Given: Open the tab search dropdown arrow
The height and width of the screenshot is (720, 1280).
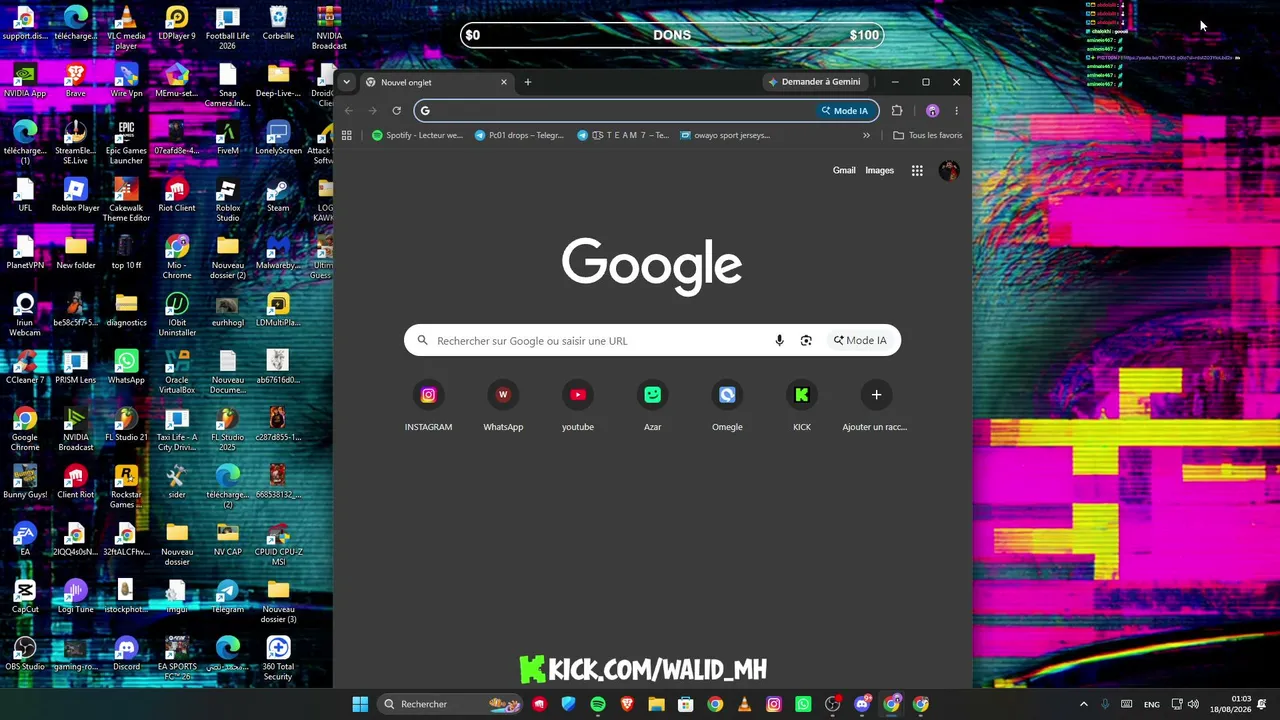Looking at the screenshot, I should point(346,82).
